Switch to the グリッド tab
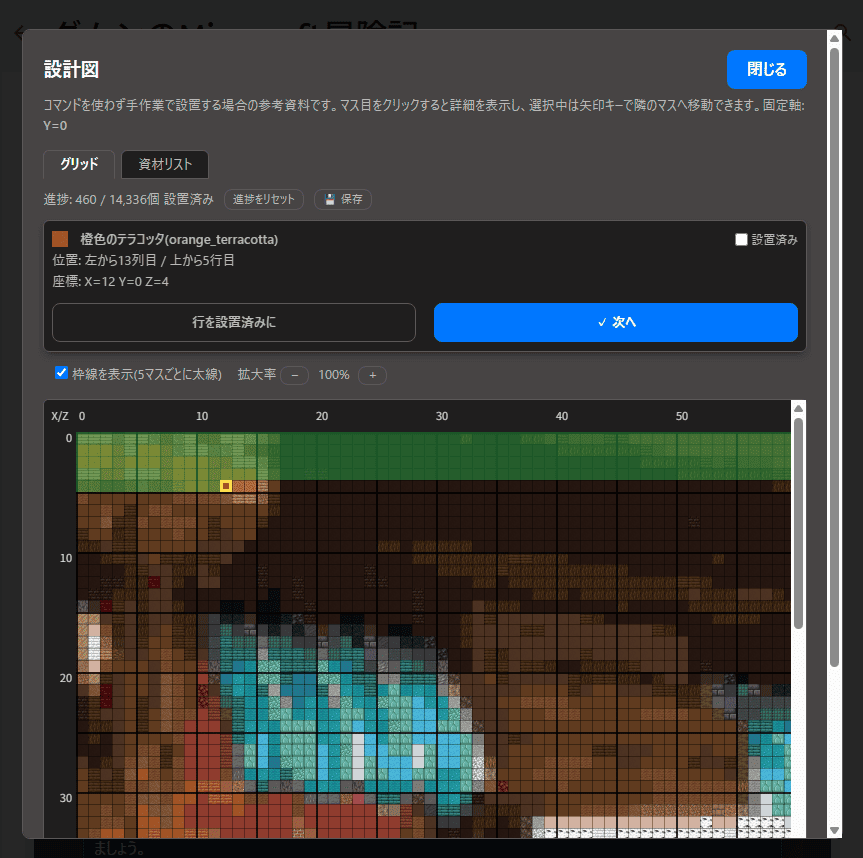The height and width of the screenshot is (858, 863). 79,164
